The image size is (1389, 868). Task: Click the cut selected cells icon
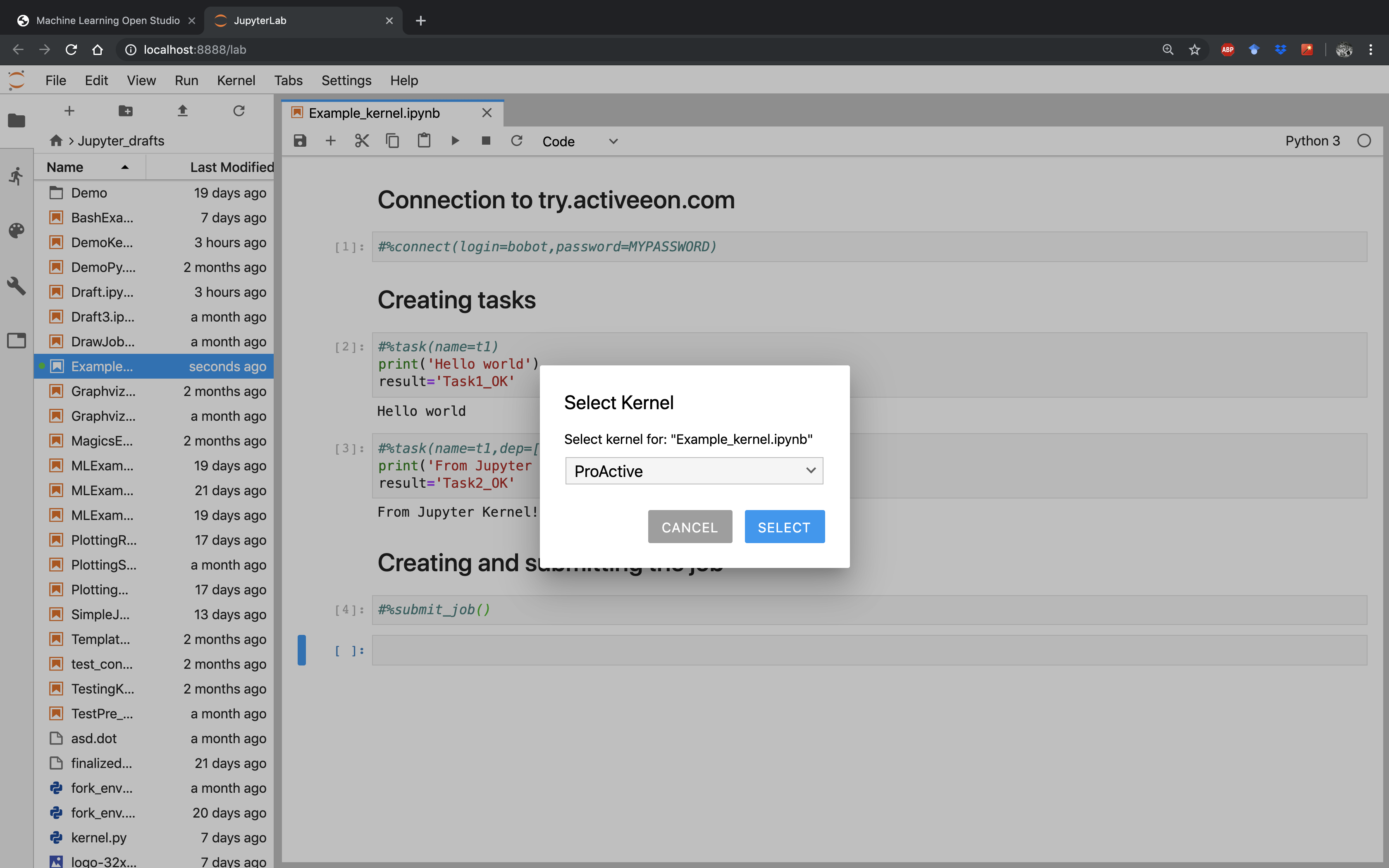pos(362,141)
